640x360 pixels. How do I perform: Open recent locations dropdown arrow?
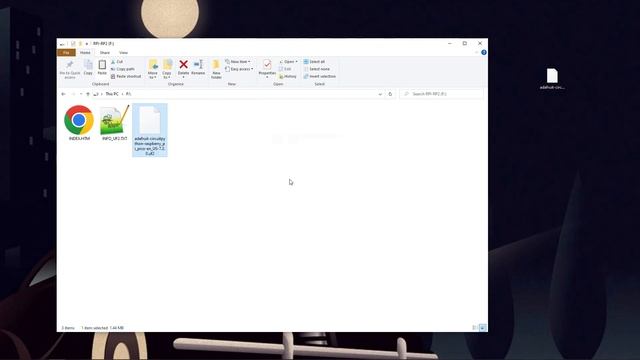(81, 94)
